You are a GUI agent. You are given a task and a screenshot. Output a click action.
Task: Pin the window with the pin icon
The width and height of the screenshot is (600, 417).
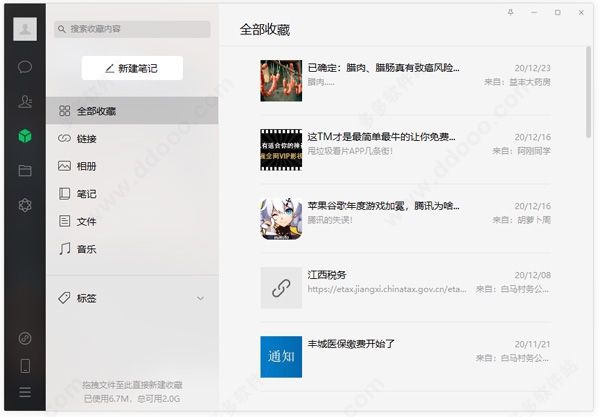coord(510,13)
